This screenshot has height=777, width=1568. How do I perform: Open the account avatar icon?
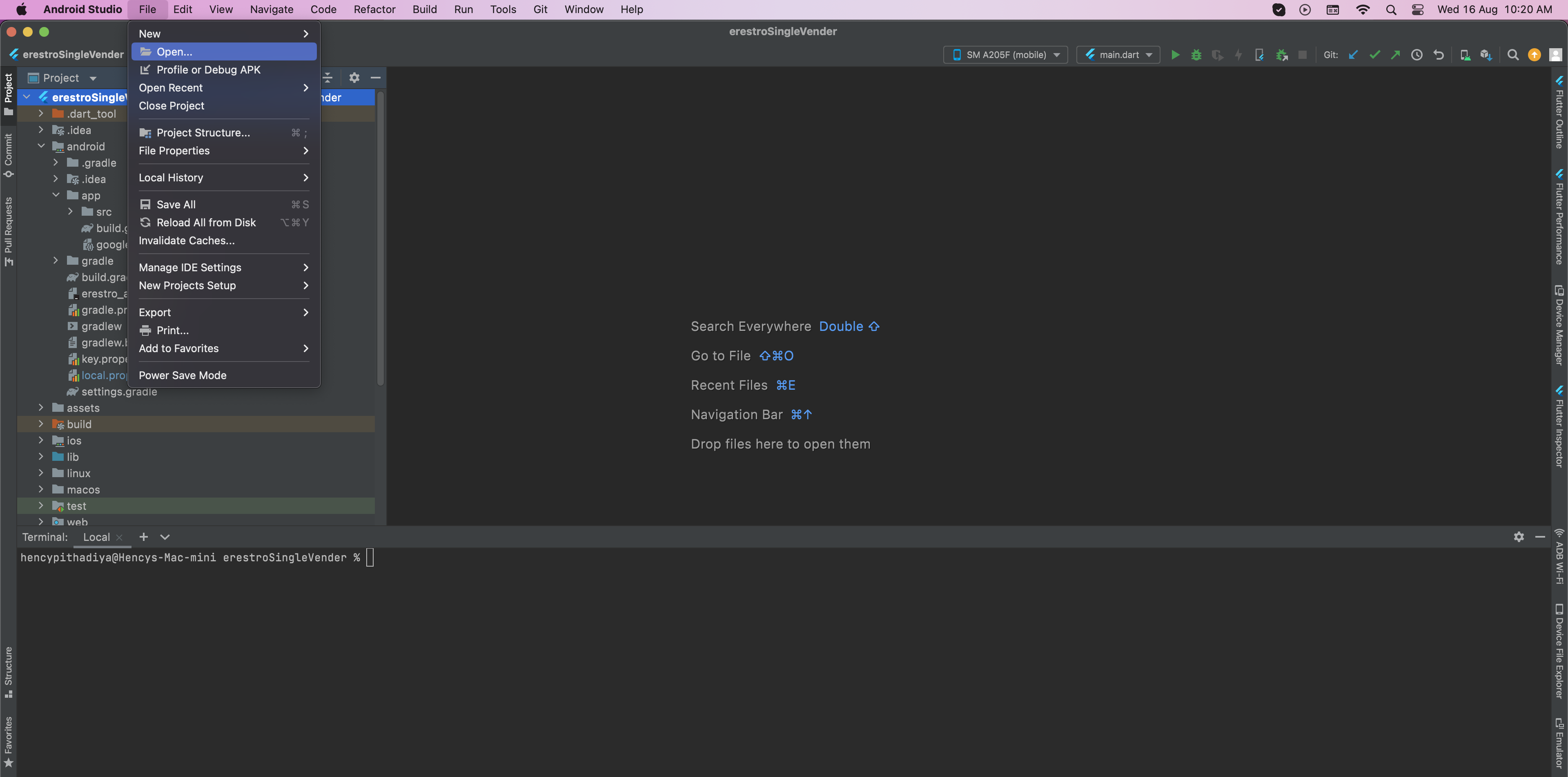(1555, 55)
